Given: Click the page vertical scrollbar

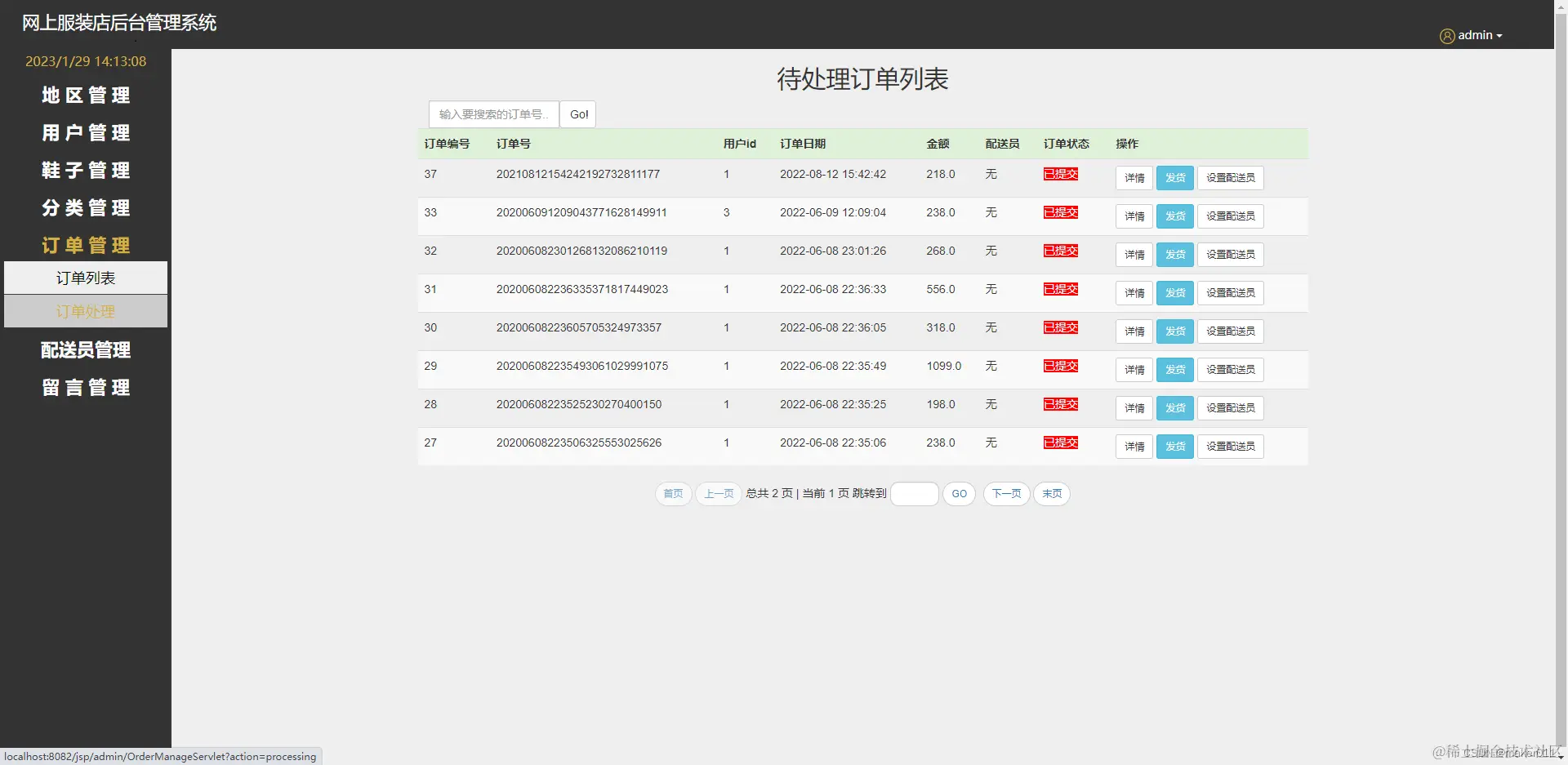Looking at the screenshot, I should pos(1561,382).
